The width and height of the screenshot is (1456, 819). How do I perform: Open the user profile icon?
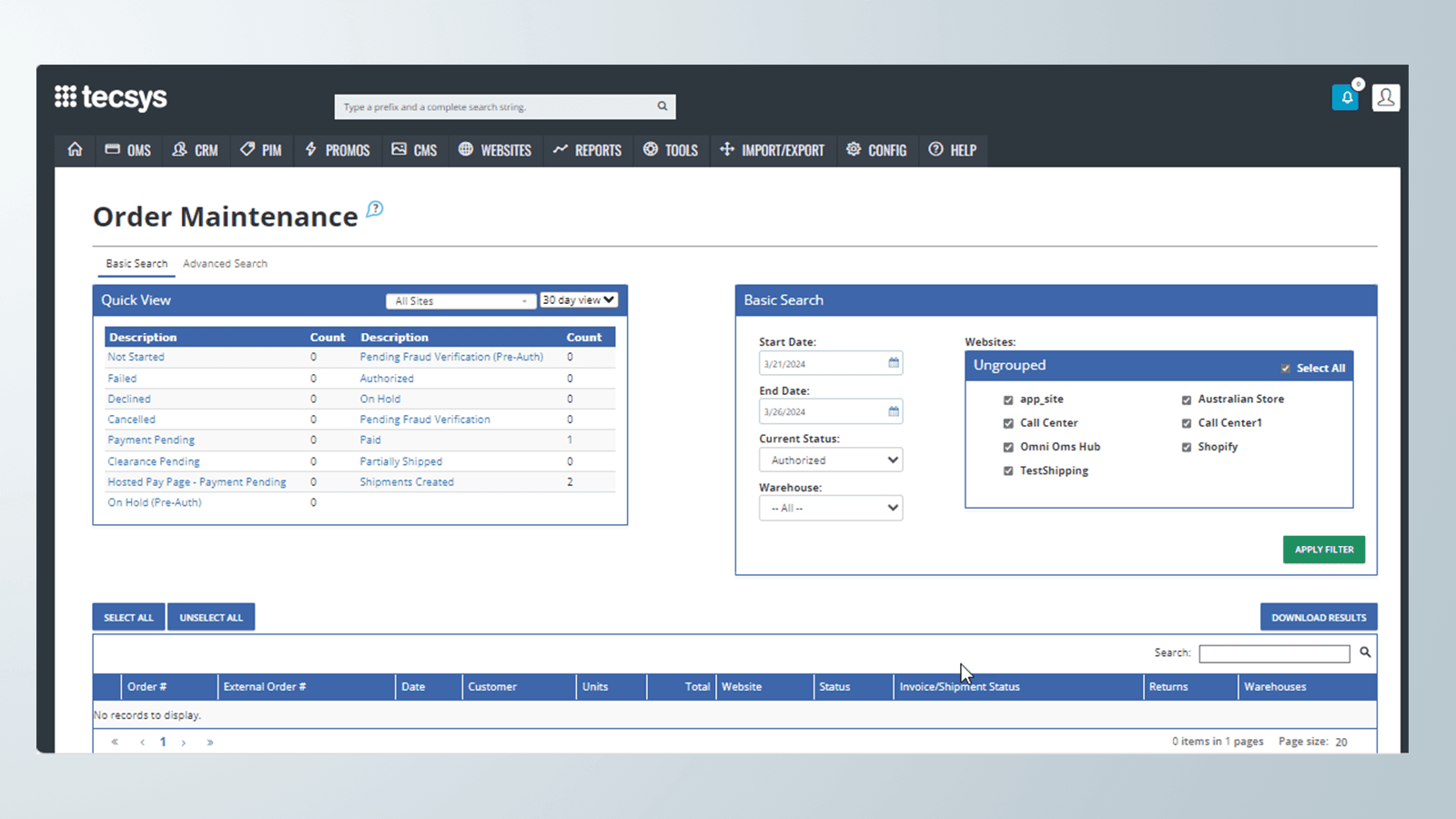click(x=1385, y=98)
